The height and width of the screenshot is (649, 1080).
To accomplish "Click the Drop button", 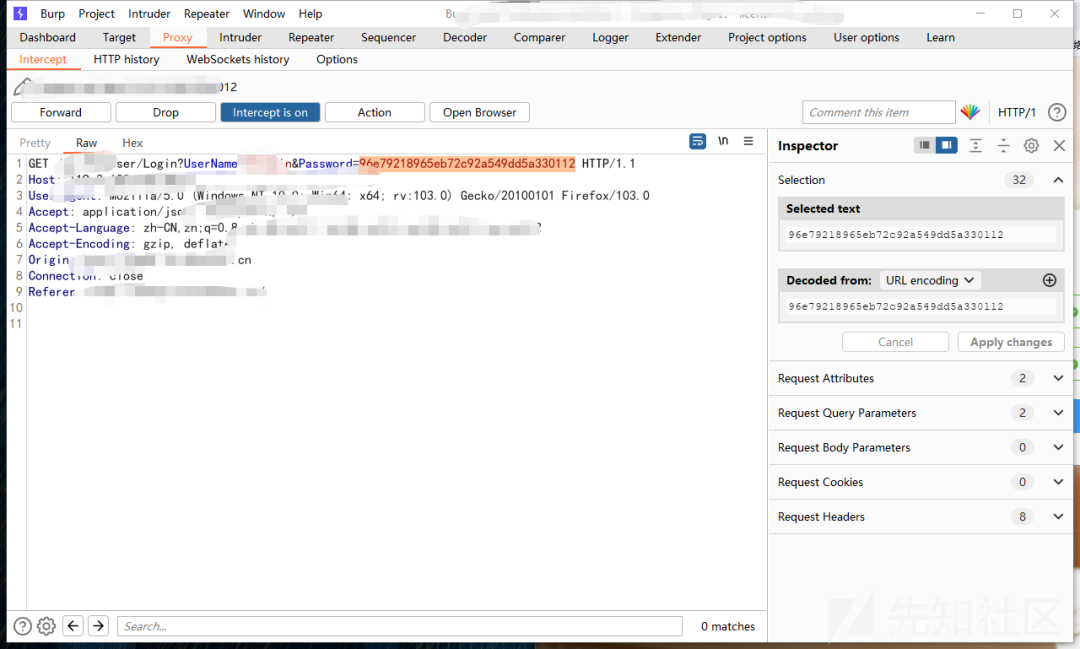I will tap(165, 112).
